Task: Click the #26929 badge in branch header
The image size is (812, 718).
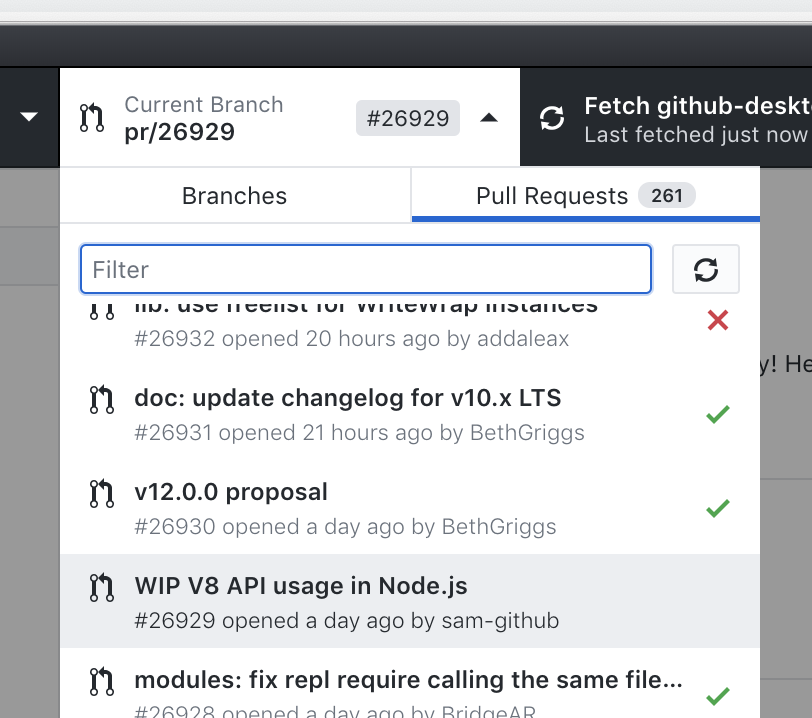Action: (x=408, y=118)
